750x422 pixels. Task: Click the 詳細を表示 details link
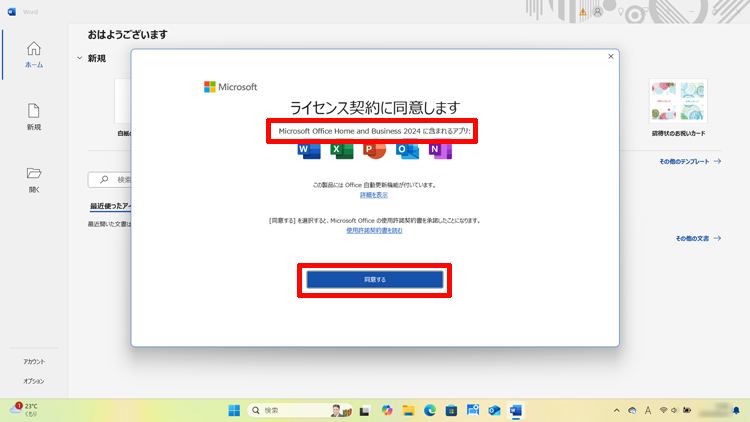375,195
